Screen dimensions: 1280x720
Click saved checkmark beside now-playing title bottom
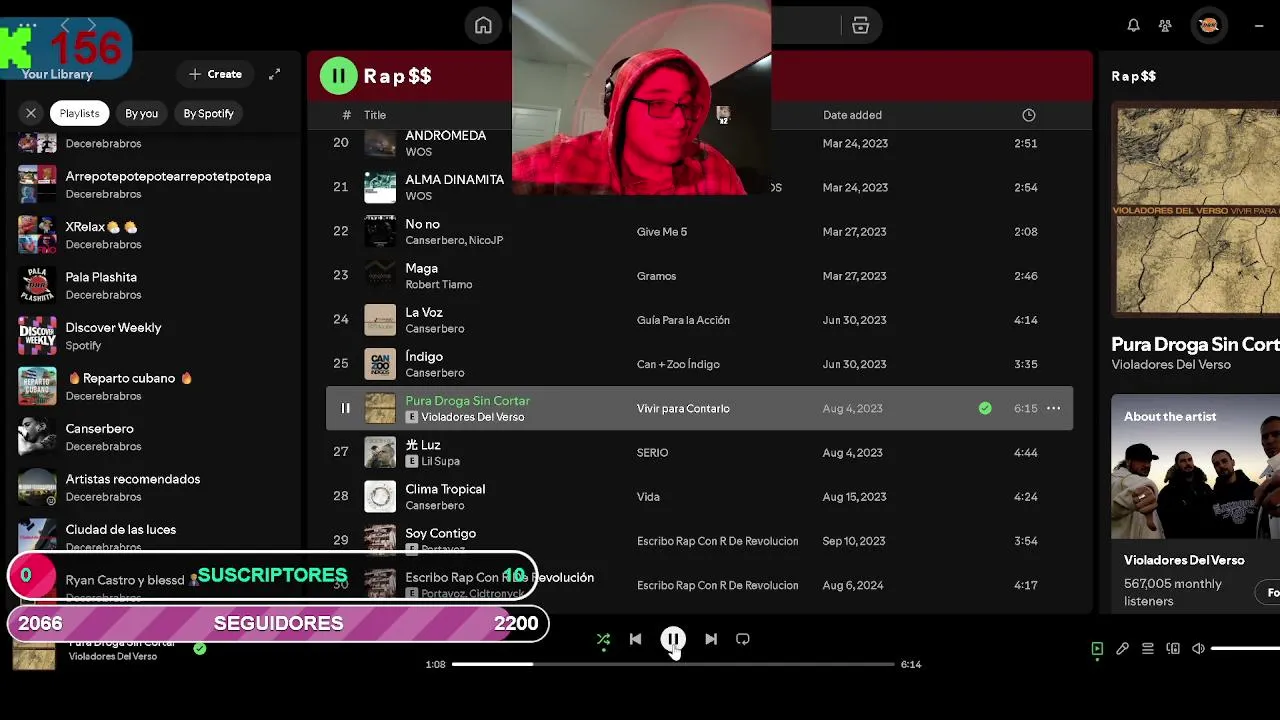tap(200, 649)
